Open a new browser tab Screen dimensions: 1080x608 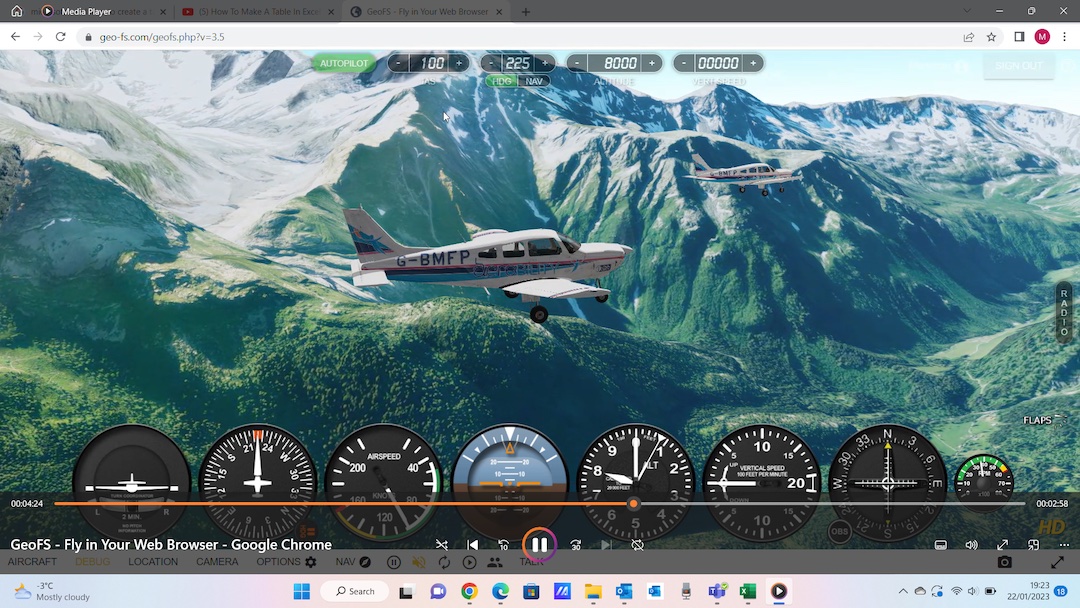526,12
